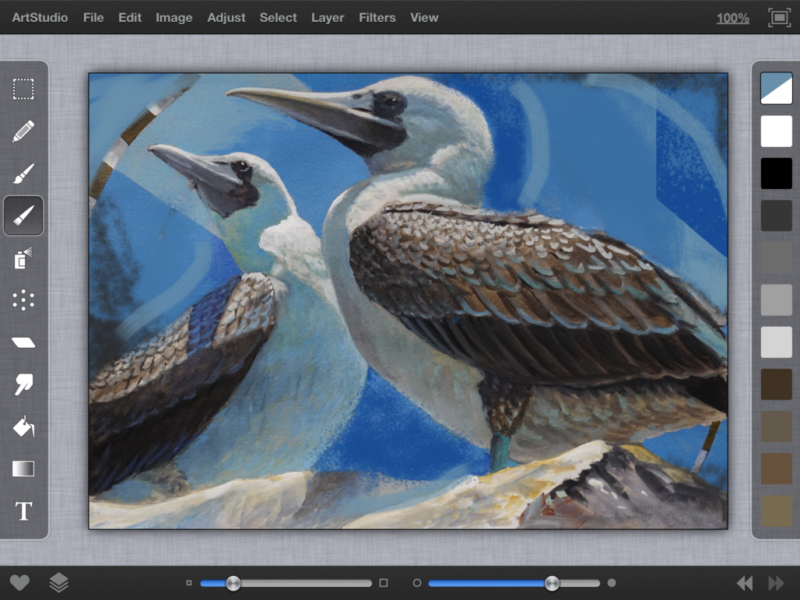Select the Smudge finger tool
This screenshot has height=600, width=800.
(x=23, y=385)
